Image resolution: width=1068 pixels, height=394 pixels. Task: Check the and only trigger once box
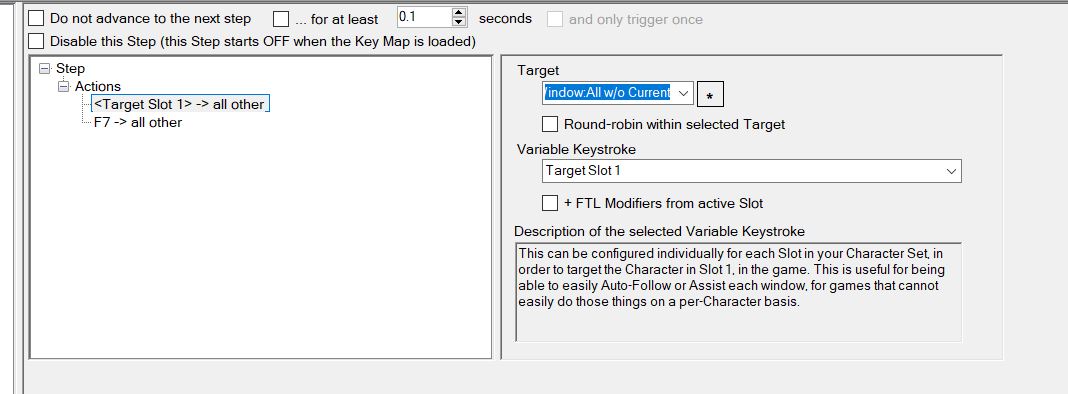pos(555,19)
